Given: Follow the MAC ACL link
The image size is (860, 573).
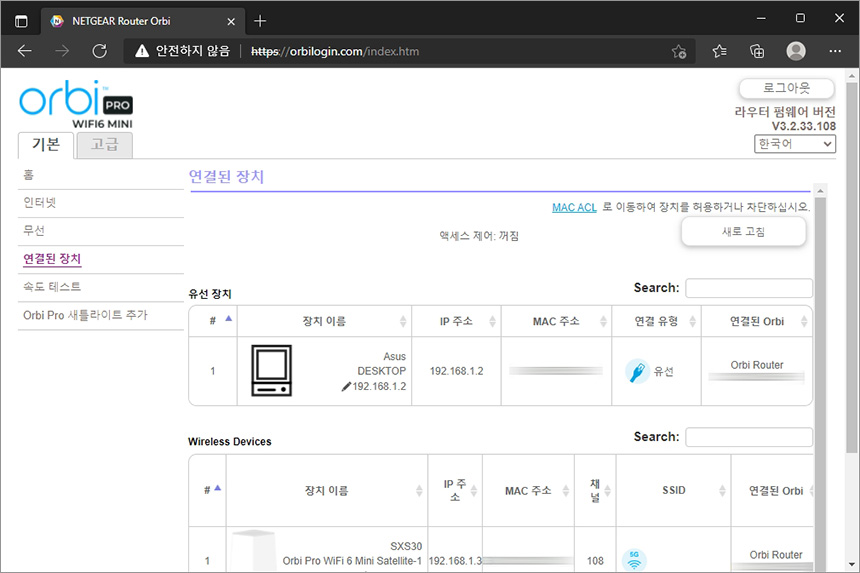Looking at the screenshot, I should pos(574,207).
